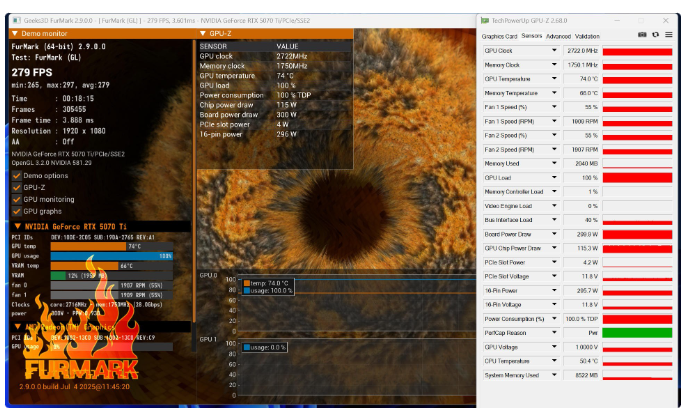The width and height of the screenshot is (691, 412).
Task: Switch to the Sensors tab
Action: point(531,36)
